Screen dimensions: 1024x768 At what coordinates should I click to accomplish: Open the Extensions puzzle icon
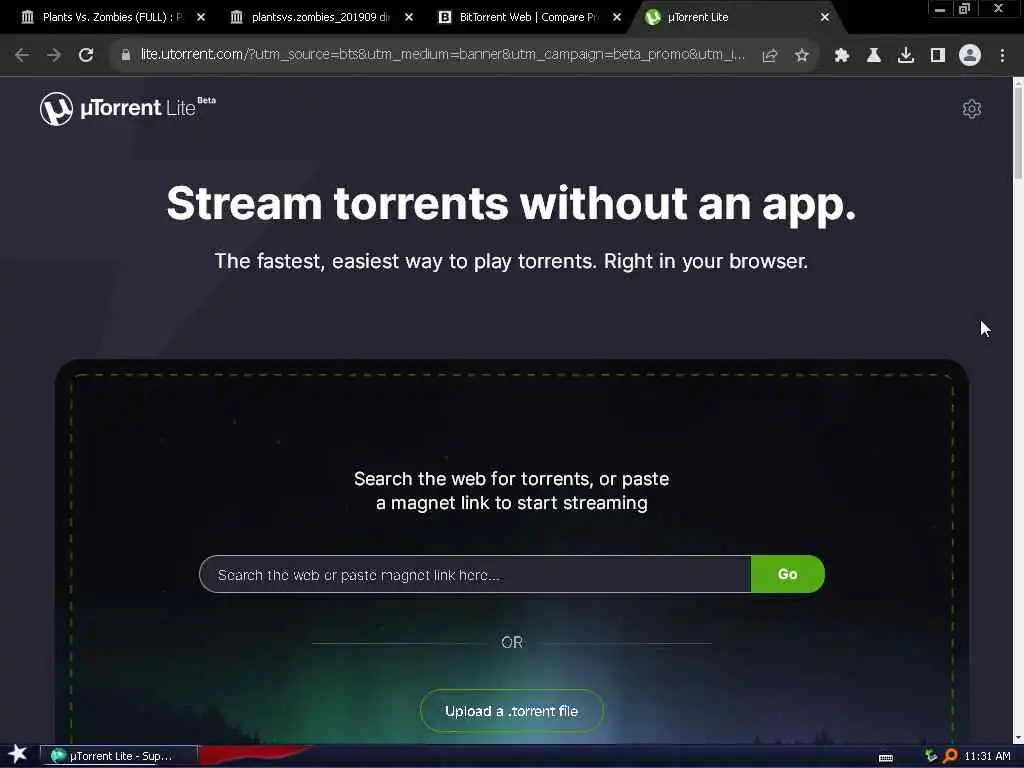click(x=842, y=55)
